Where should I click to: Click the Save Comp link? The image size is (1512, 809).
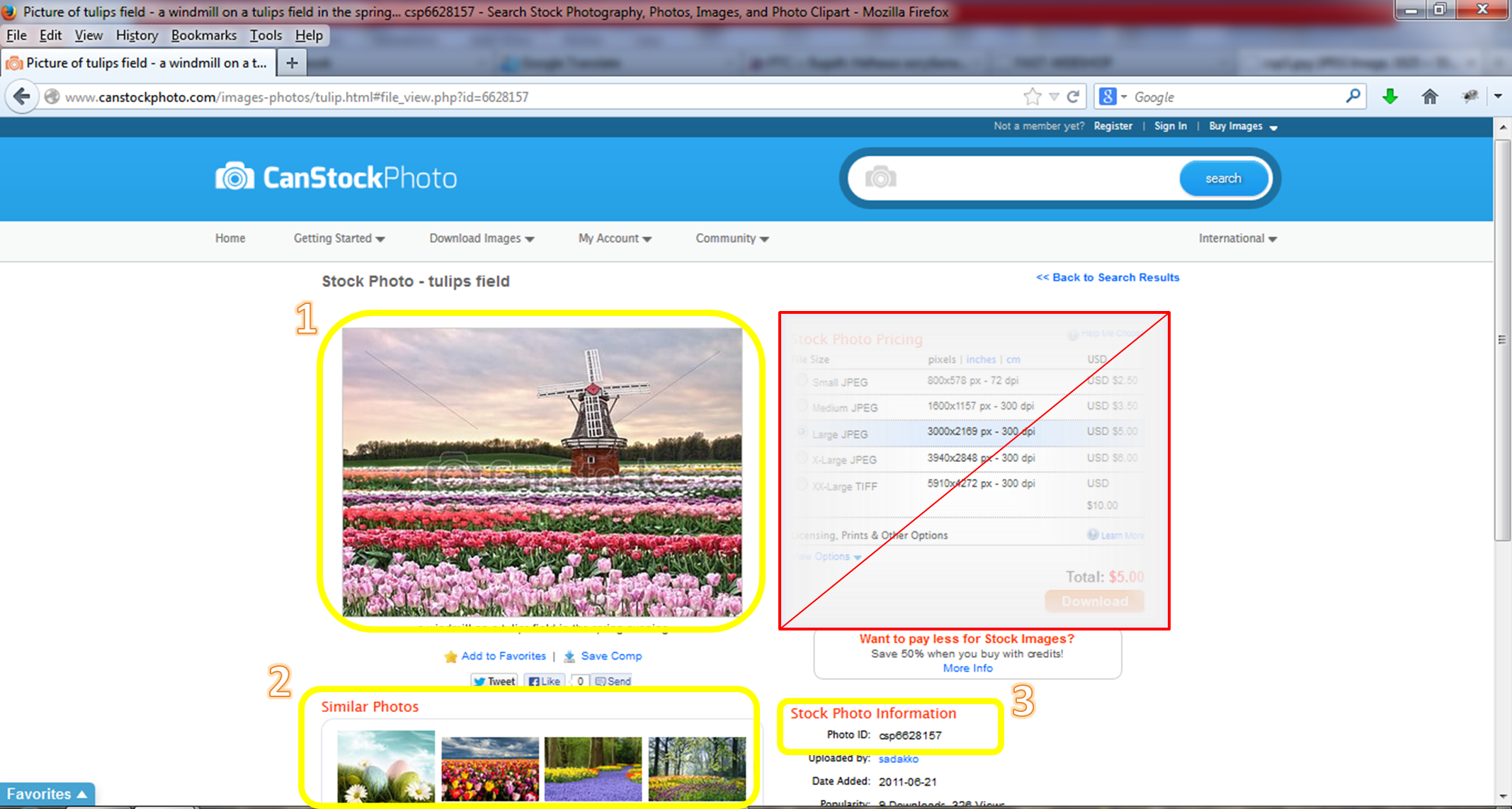(611, 656)
